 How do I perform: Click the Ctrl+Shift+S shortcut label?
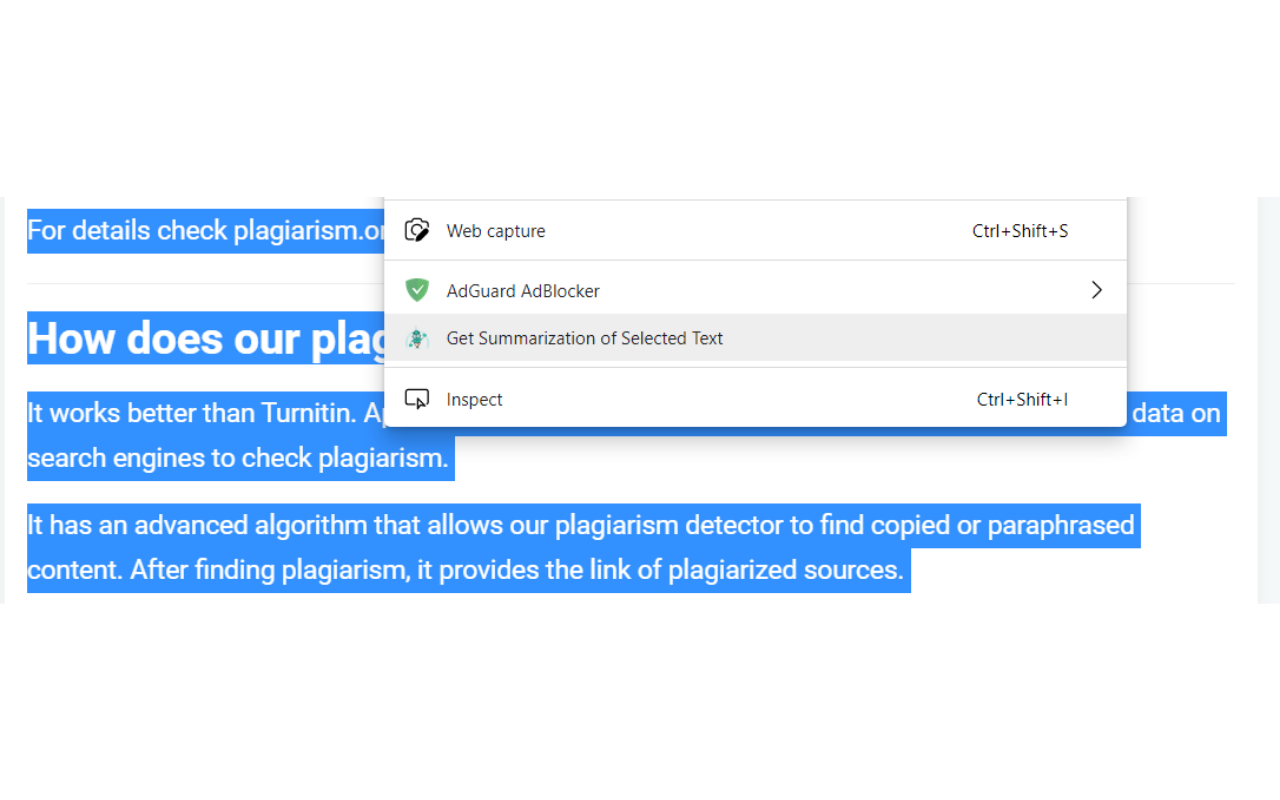point(1020,231)
